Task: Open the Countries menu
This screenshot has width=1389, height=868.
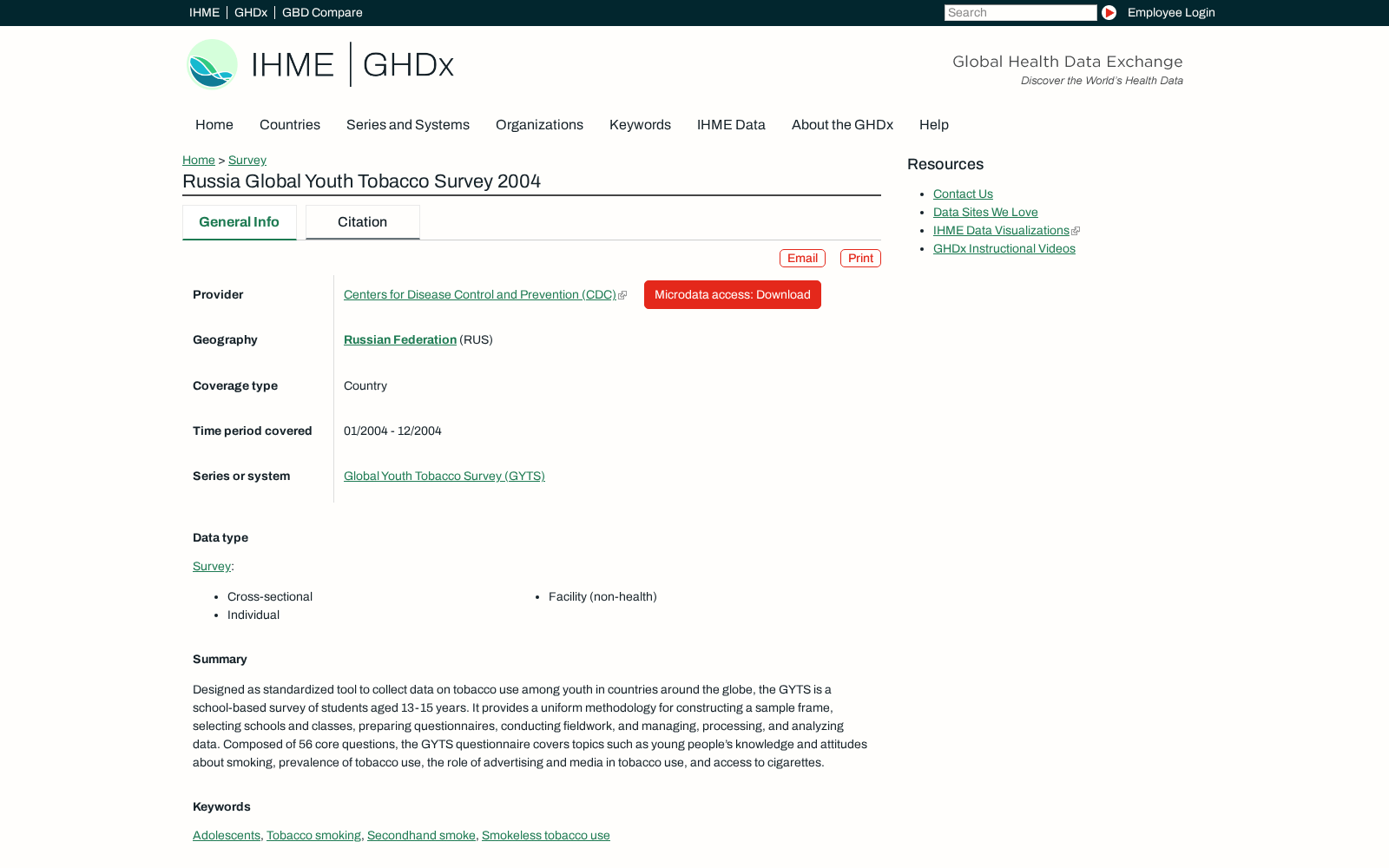Action: (290, 125)
